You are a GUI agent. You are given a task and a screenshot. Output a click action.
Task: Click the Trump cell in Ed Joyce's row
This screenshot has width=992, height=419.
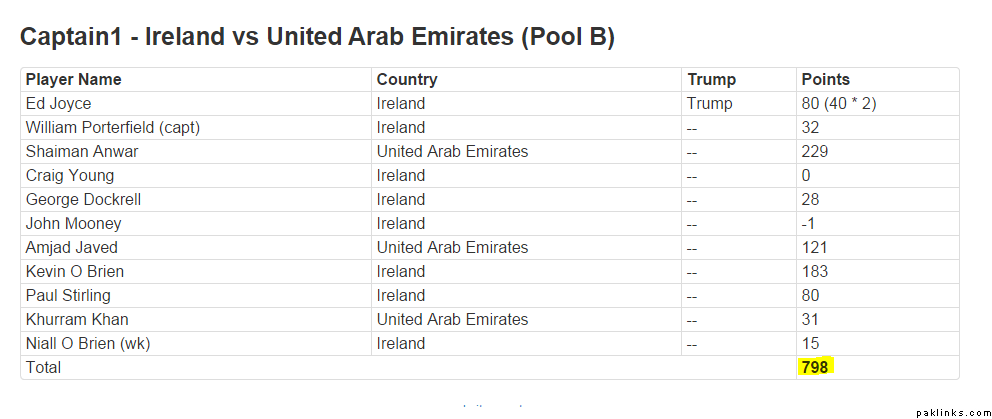pos(709,104)
